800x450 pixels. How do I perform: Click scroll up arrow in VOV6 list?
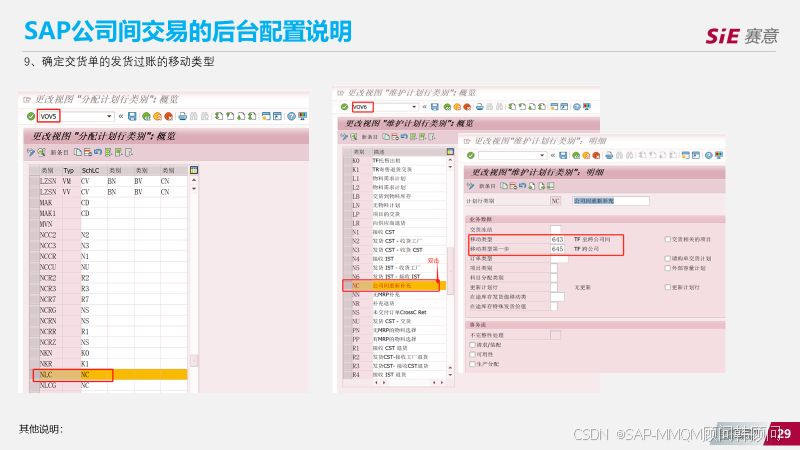coord(450,160)
